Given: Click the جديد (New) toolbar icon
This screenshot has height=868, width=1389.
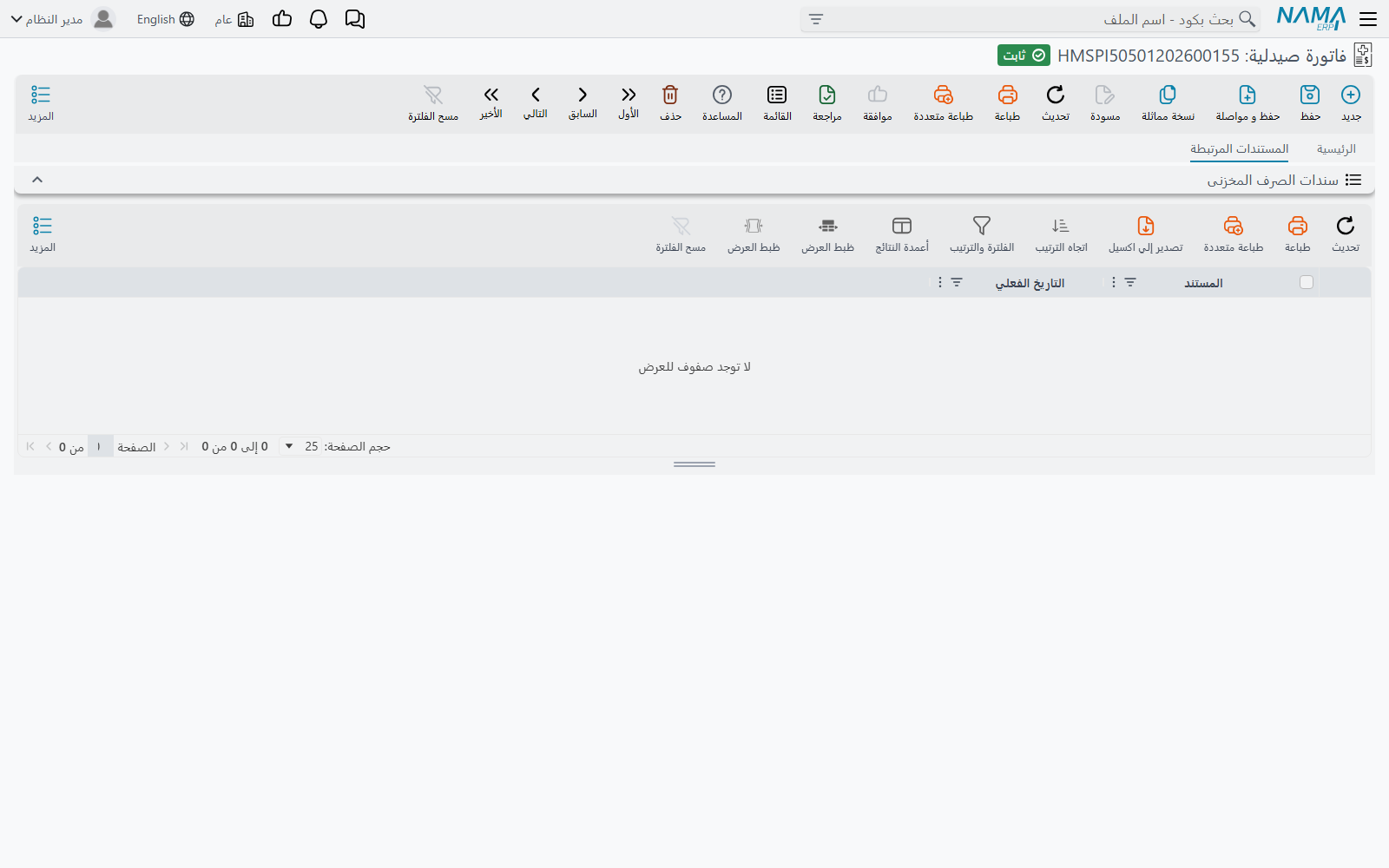Looking at the screenshot, I should click(x=1351, y=95).
